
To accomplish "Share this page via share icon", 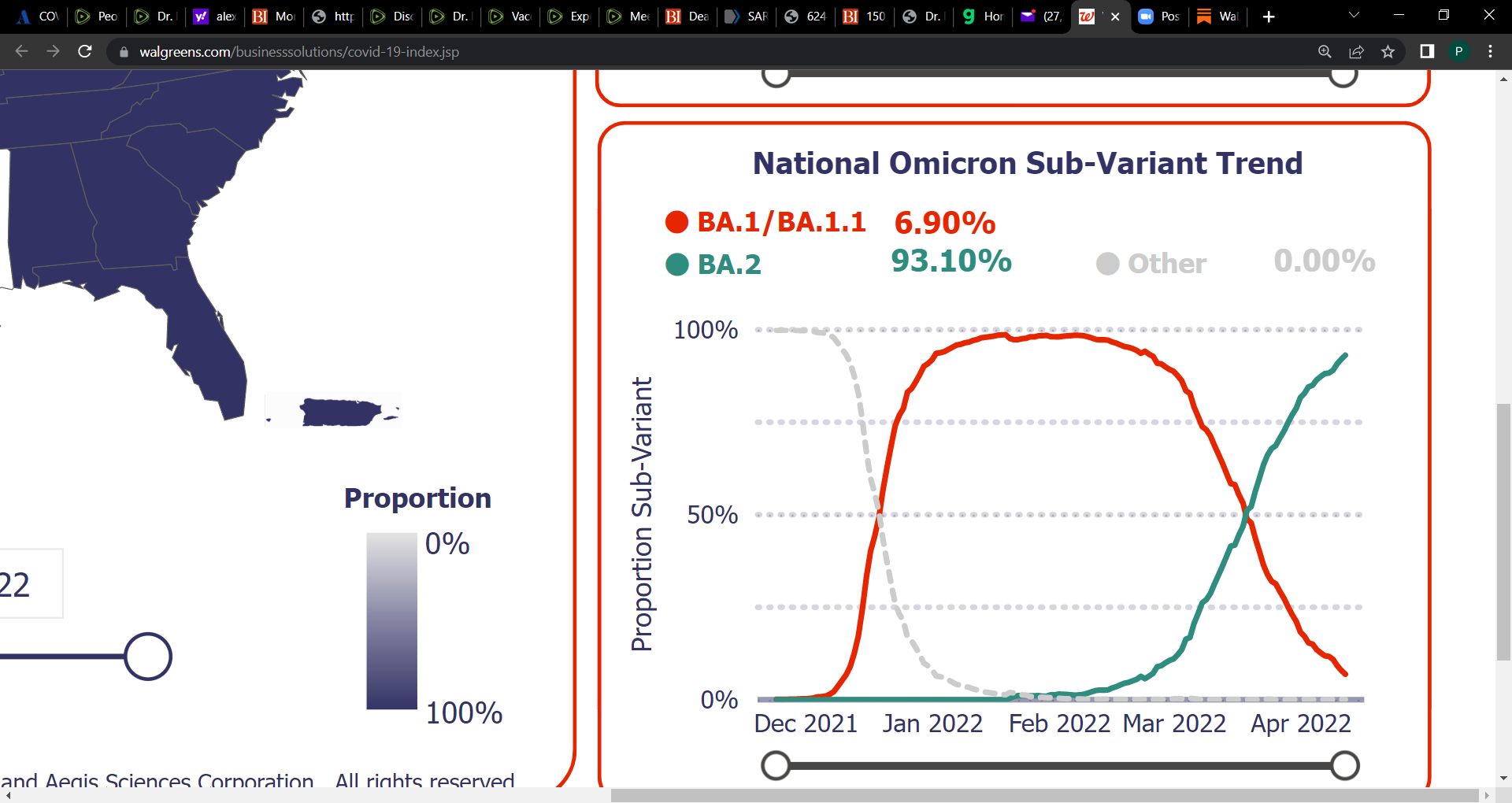I will pos(1356,51).
